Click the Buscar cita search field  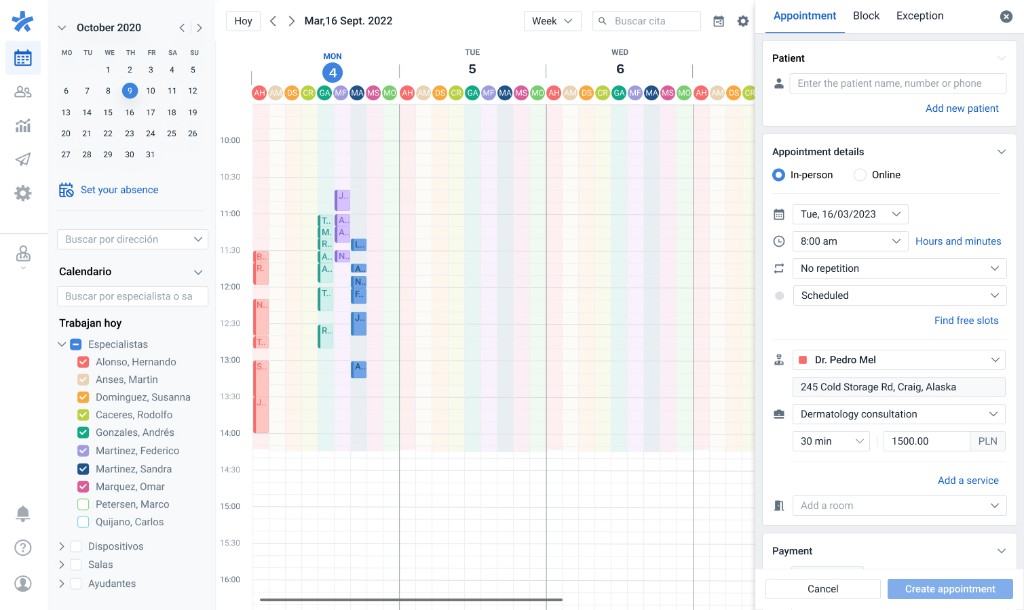click(647, 21)
